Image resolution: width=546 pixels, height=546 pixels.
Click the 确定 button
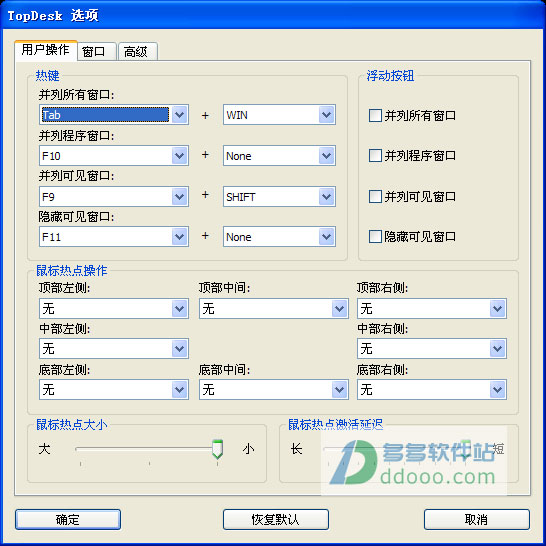click(x=68, y=520)
